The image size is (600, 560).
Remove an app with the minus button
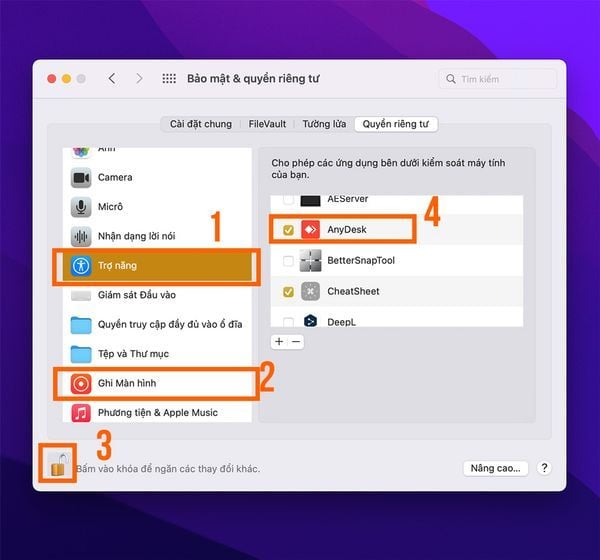(x=296, y=341)
